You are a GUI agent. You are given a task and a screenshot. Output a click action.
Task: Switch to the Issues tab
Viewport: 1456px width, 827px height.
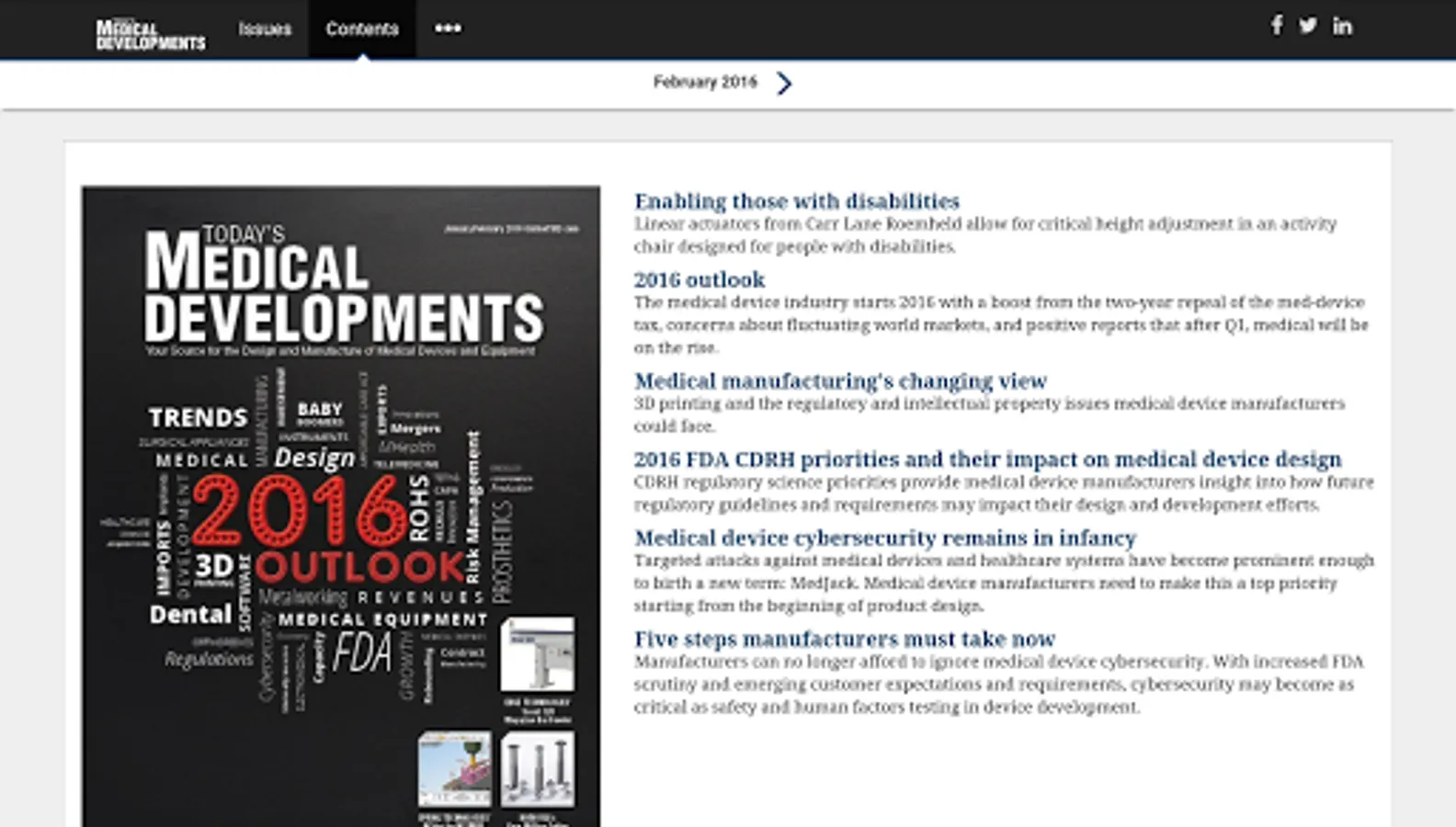pyautogui.click(x=265, y=28)
